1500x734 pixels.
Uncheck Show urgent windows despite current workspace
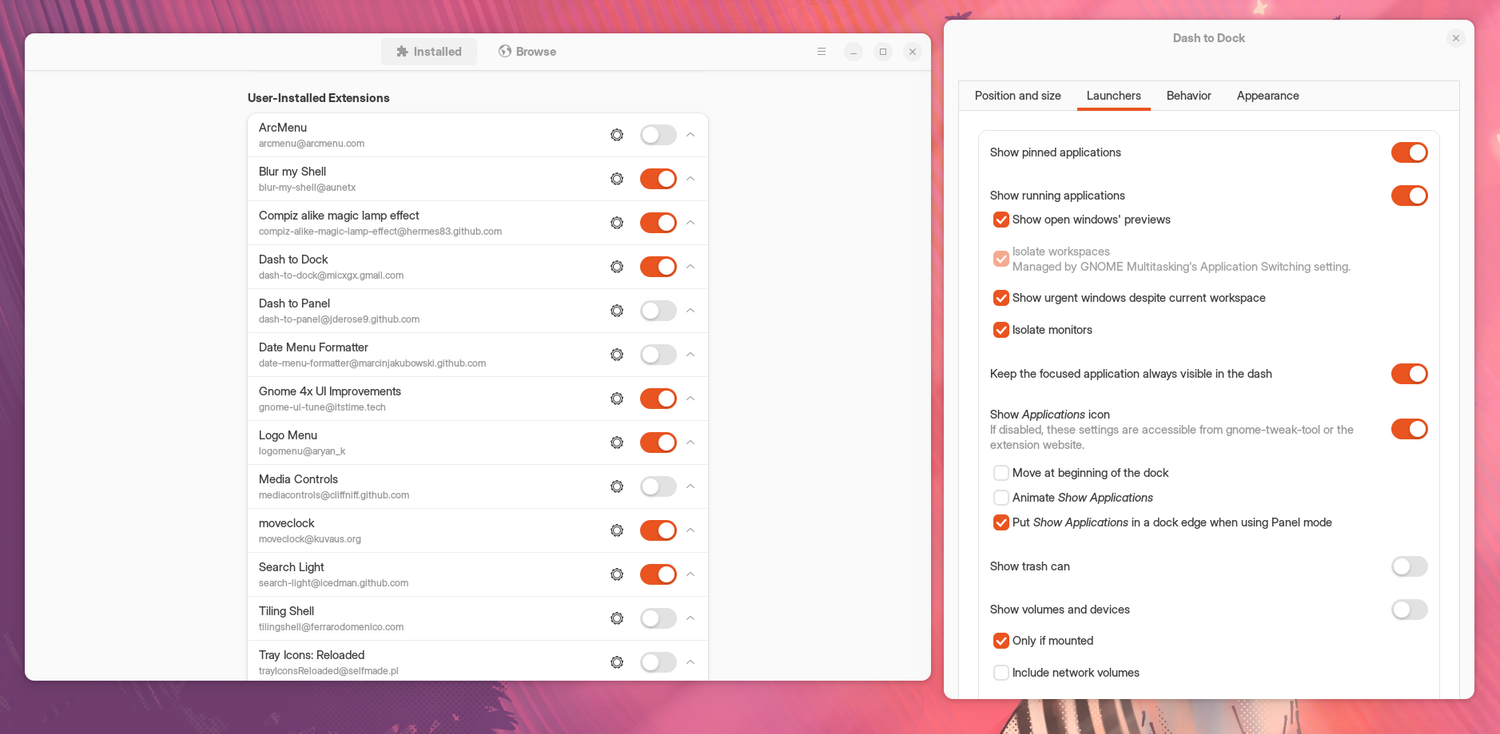point(1001,298)
